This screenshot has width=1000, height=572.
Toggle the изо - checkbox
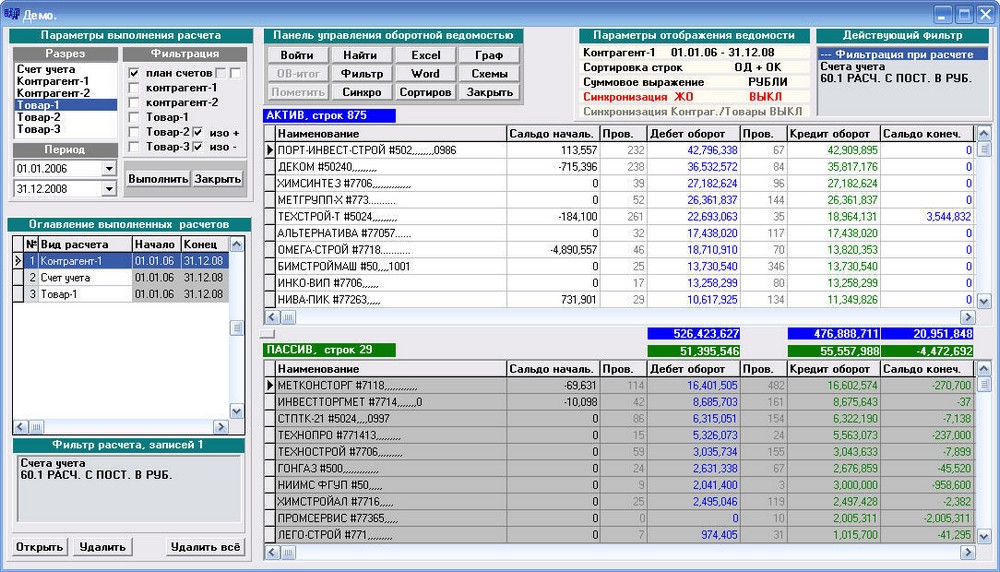tap(198, 147)
